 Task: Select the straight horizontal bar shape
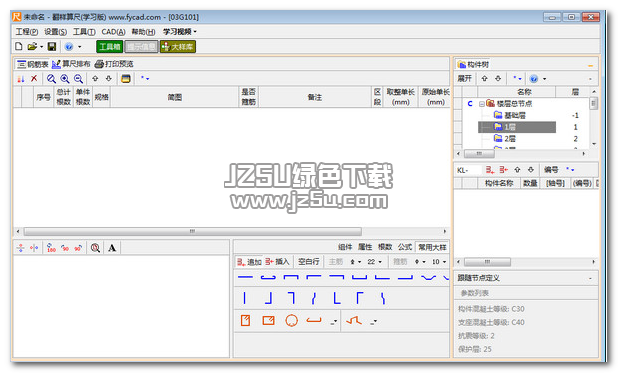click(x=245, y=277)
